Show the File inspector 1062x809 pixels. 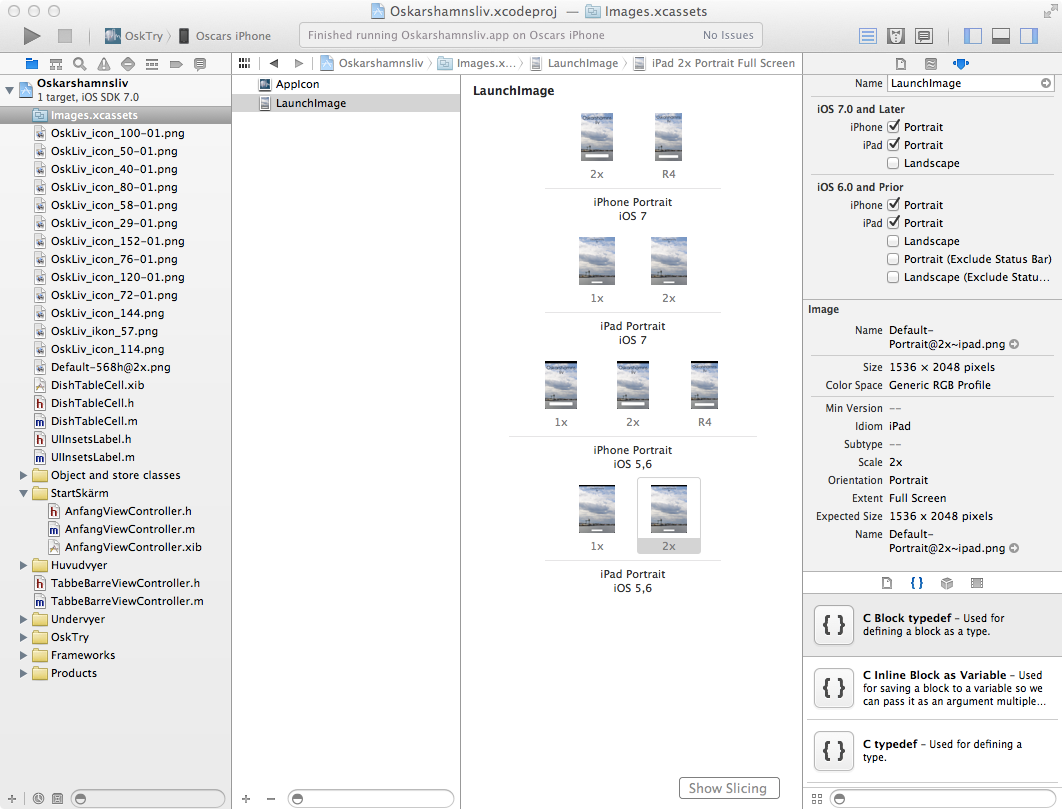click(x=901, y=64)
